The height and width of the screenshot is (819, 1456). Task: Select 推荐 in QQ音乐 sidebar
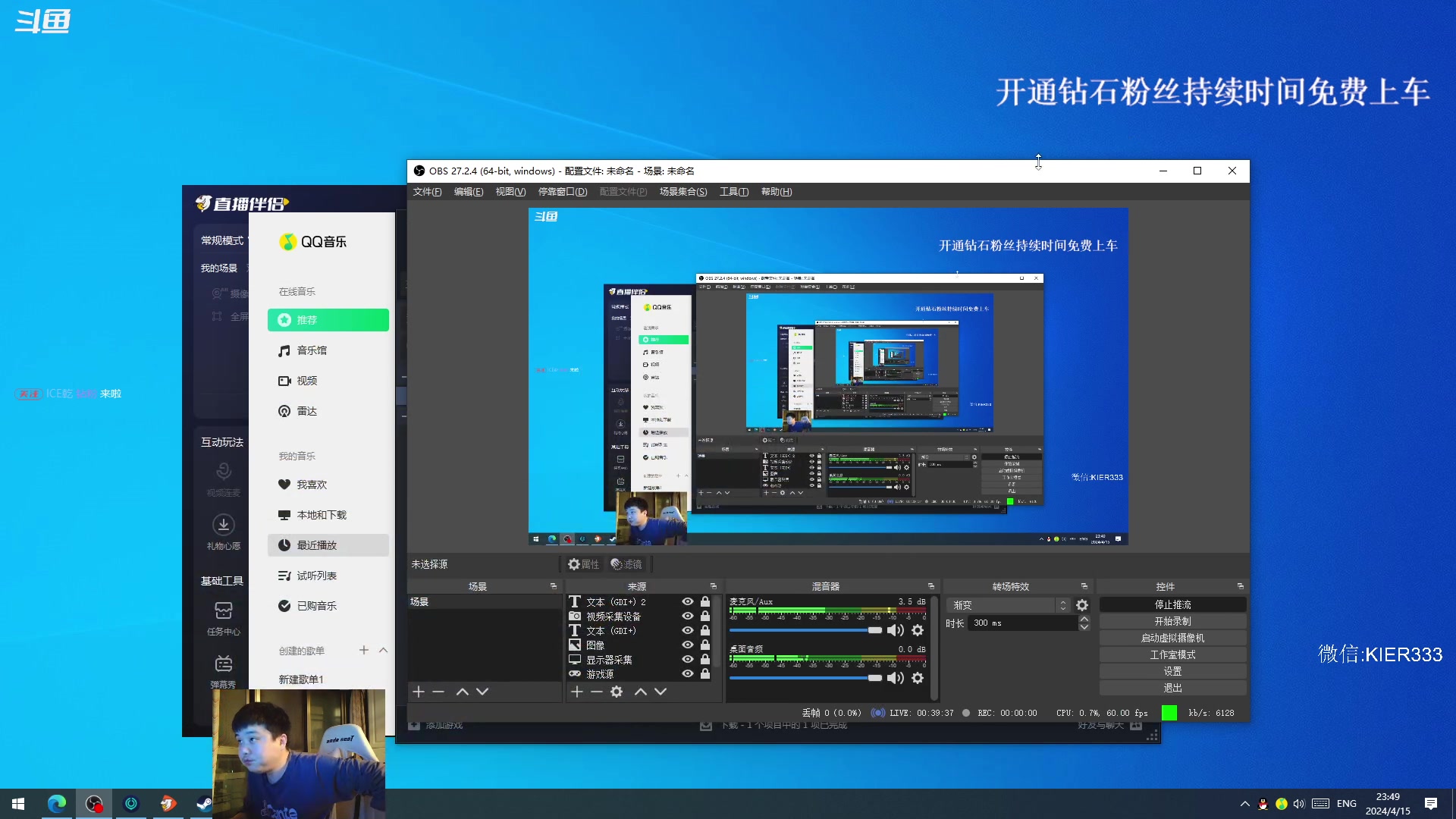pos(328,320)
